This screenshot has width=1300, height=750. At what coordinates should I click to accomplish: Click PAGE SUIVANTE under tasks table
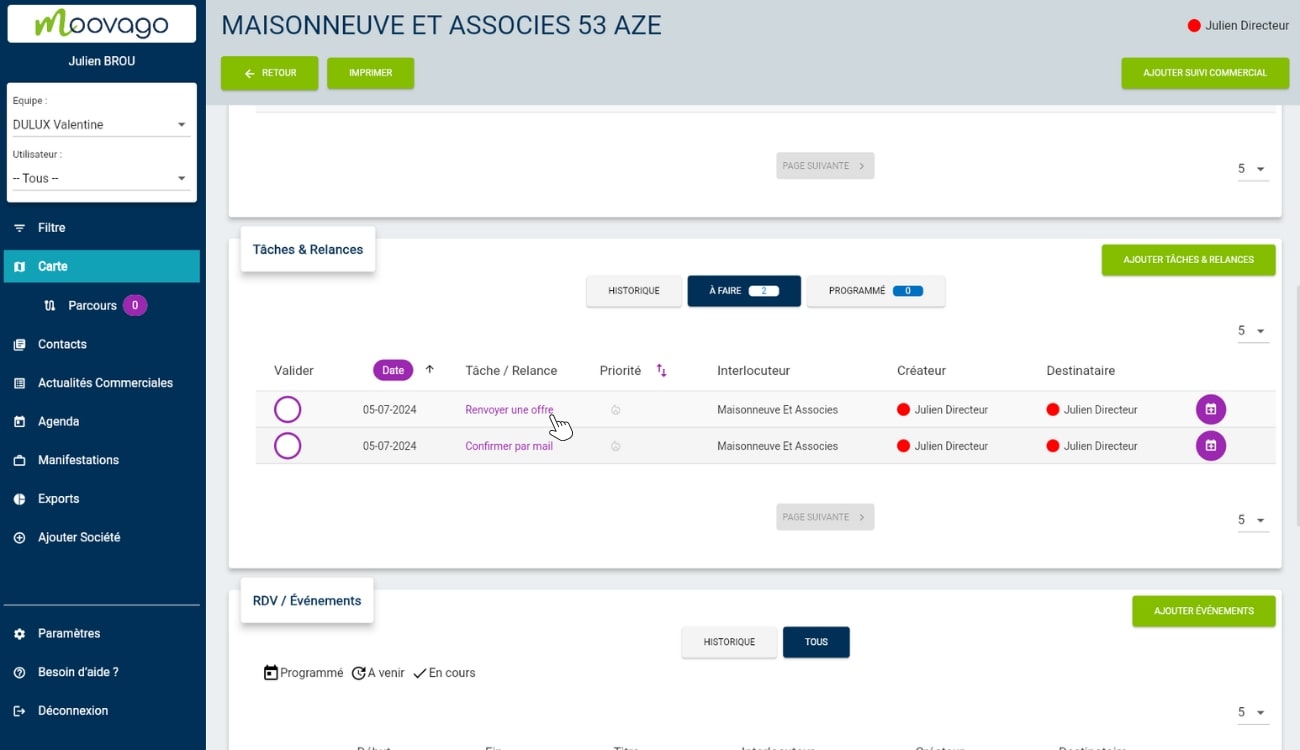(825, 517)
